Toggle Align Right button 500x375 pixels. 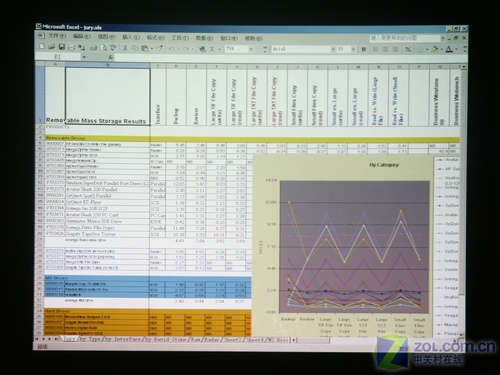(395, 49)
